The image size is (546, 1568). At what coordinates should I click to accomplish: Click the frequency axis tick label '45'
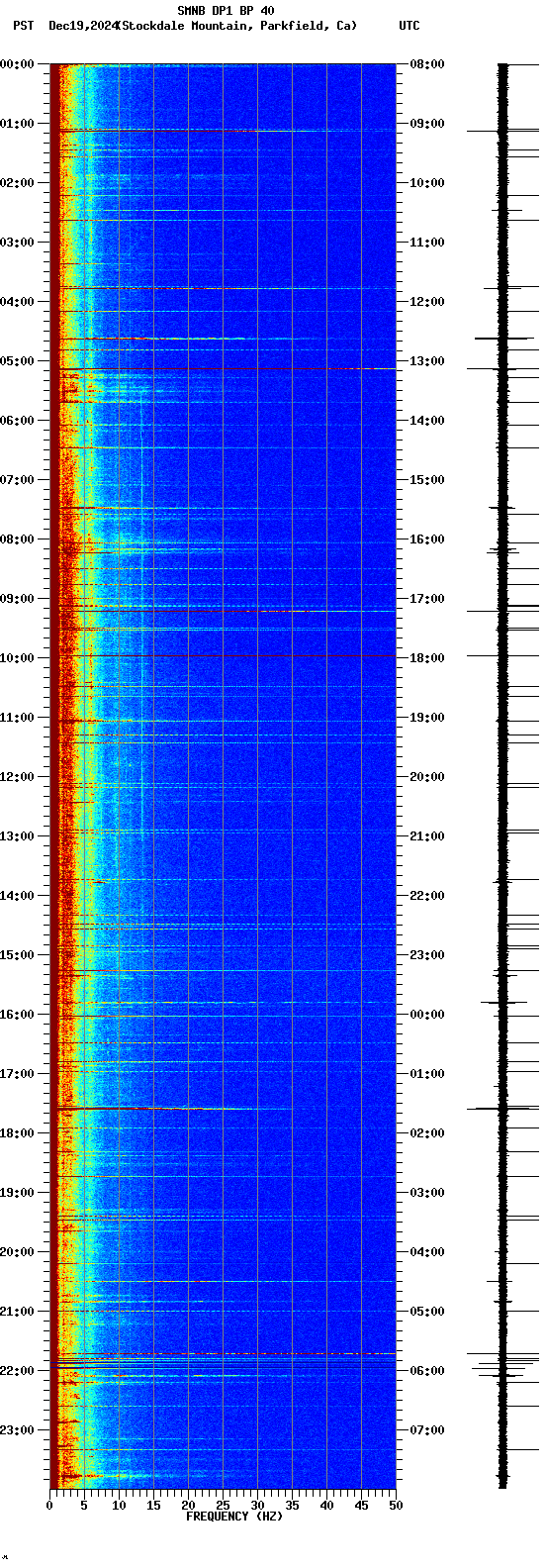click(x=361, y=1506)
